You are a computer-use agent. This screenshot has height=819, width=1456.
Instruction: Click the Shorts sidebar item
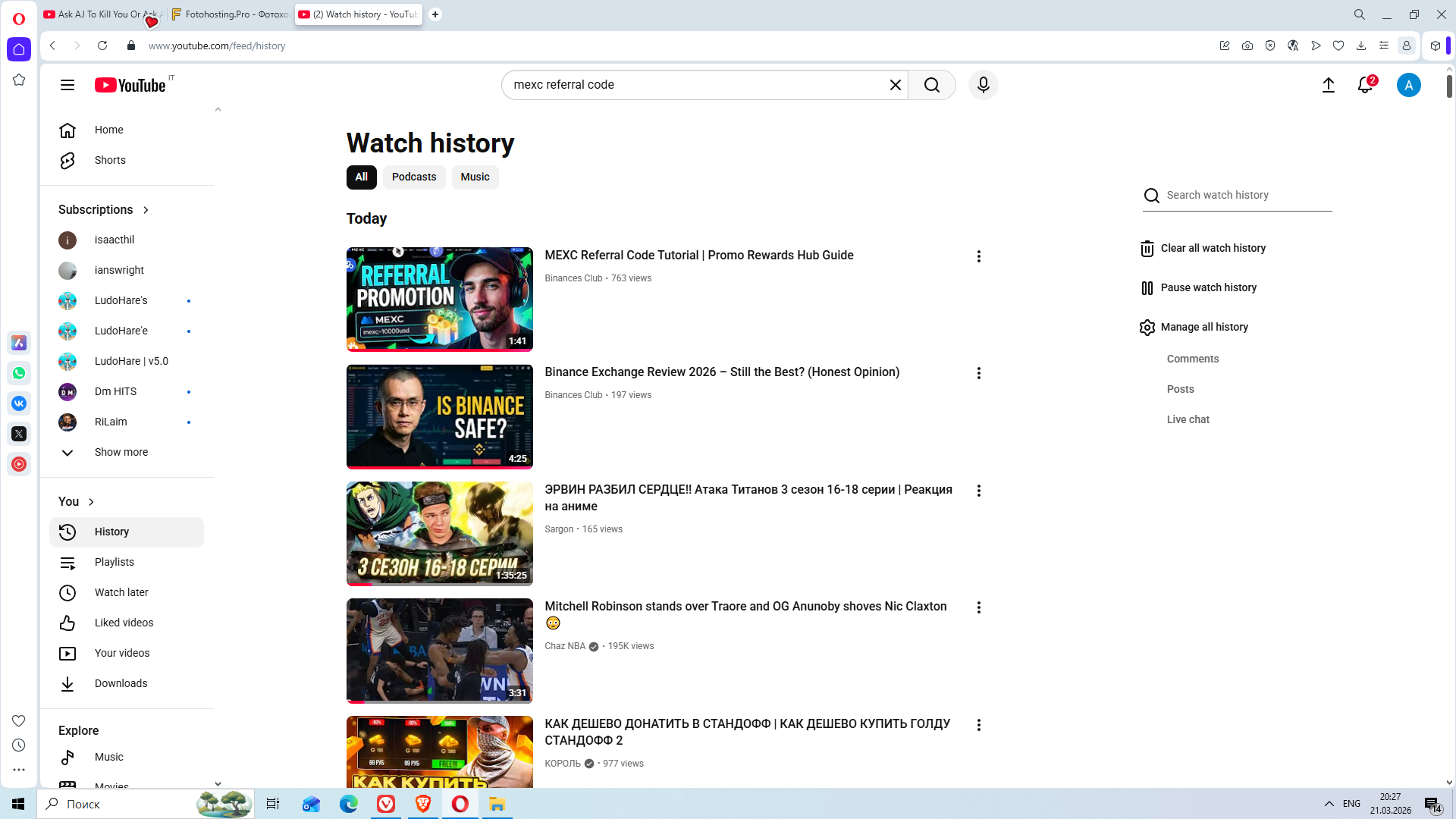pos(110,160)
